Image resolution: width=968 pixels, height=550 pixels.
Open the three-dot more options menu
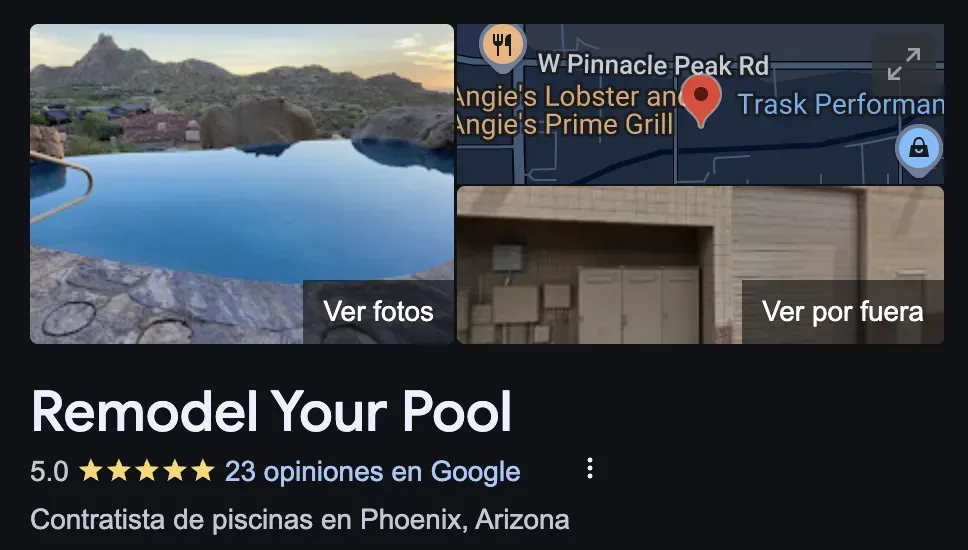pos(590,469)
